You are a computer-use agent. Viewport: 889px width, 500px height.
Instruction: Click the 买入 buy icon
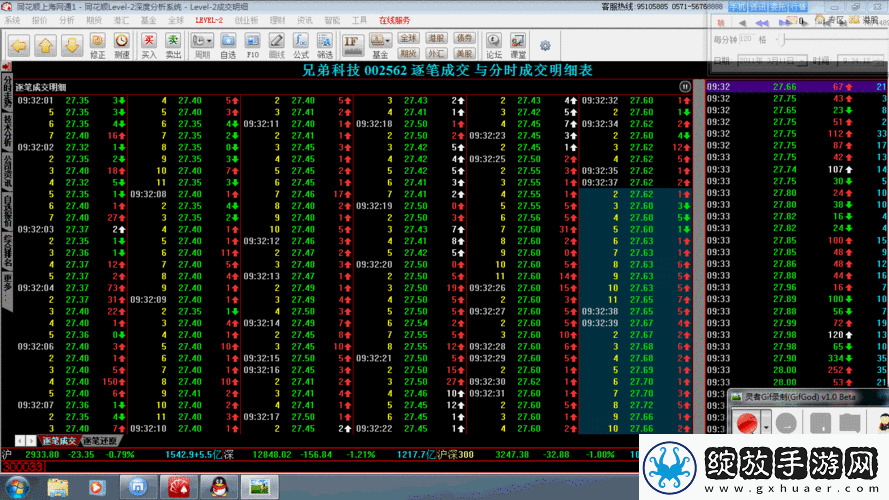coord(149,46)
